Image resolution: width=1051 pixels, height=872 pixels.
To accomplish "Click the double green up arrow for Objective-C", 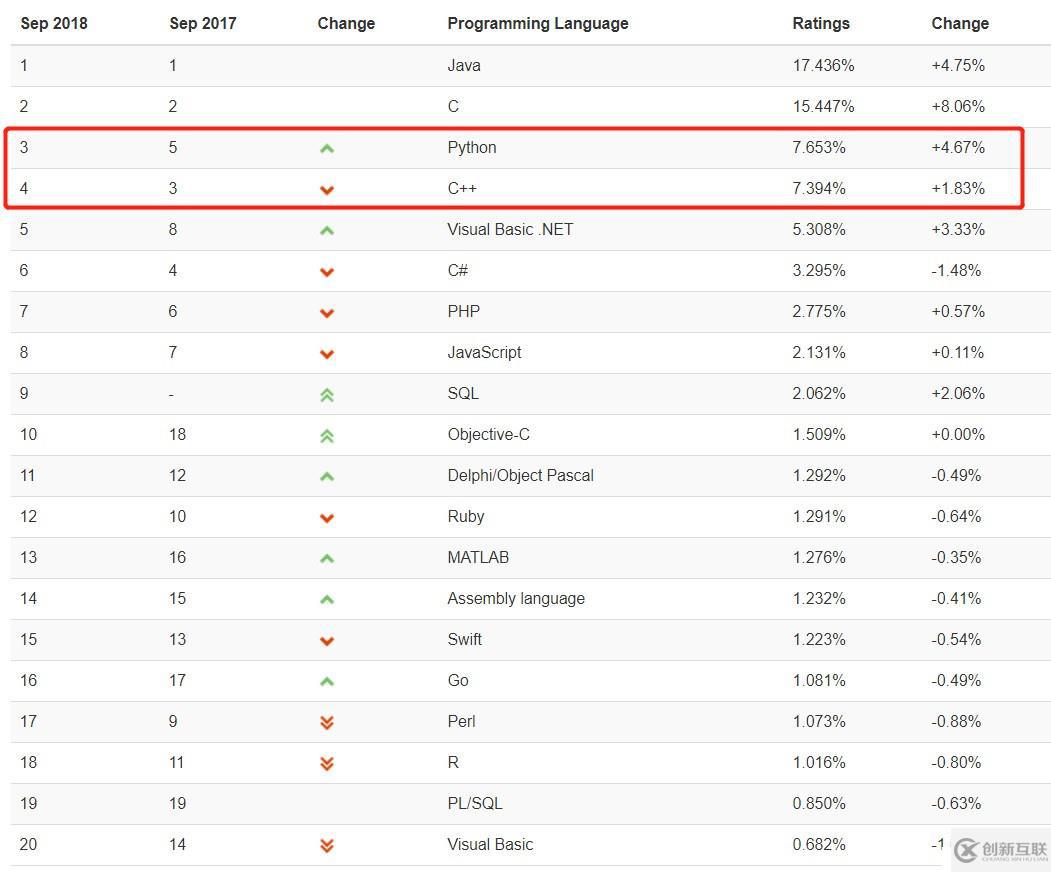I will 327,436.
